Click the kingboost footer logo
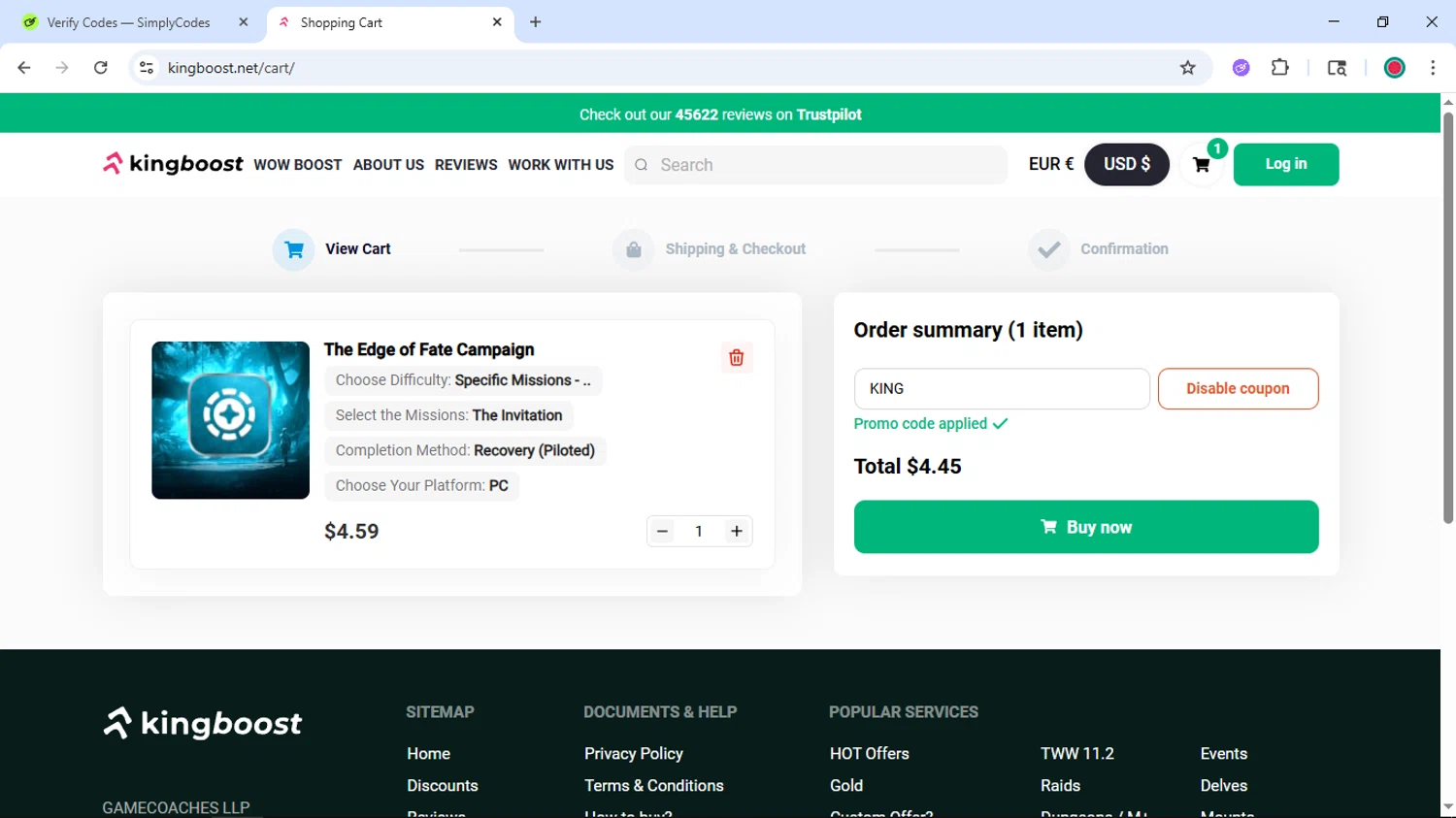The image size is (1456, 818). pos(203,723)
